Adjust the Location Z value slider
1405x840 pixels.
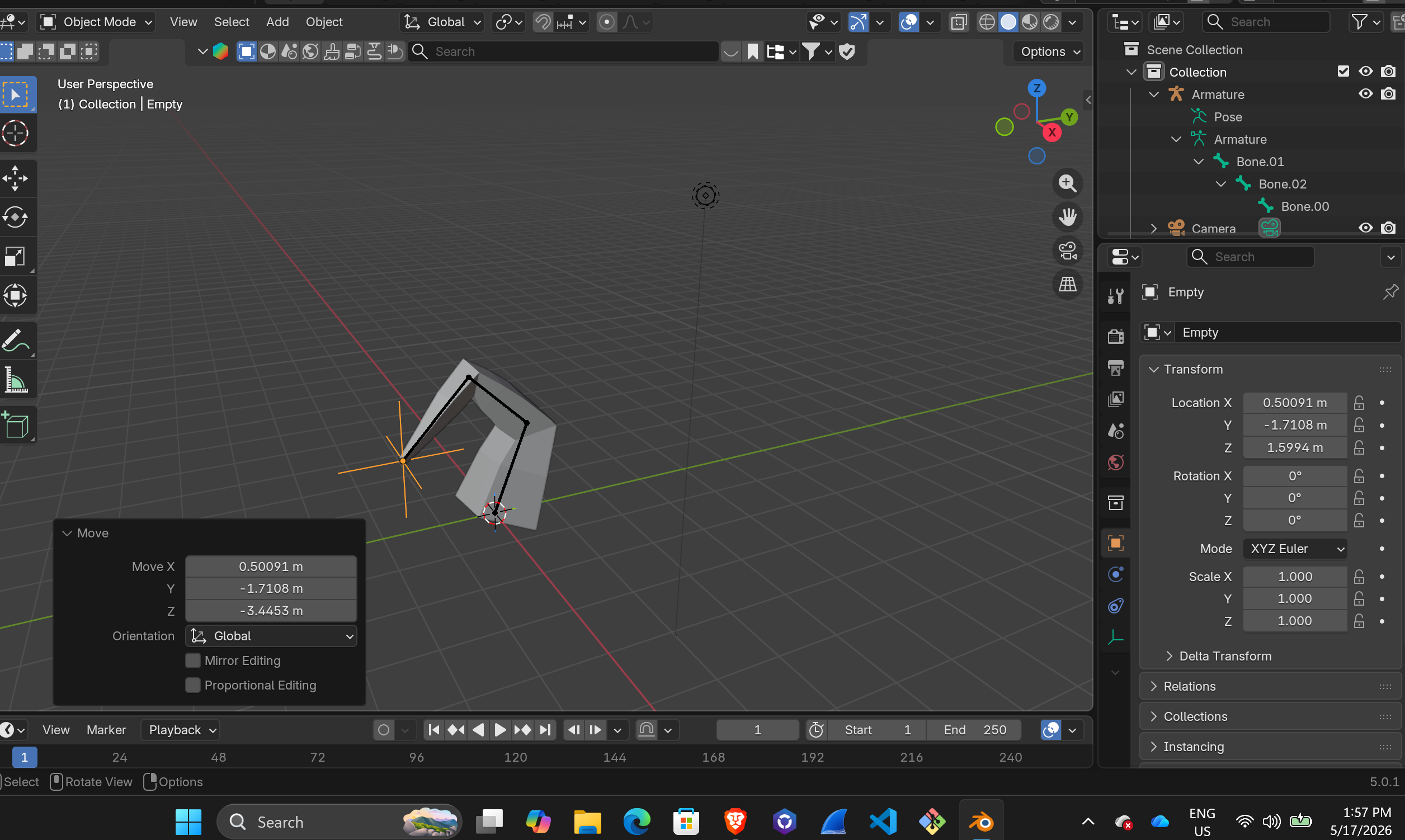(1295, 447)
